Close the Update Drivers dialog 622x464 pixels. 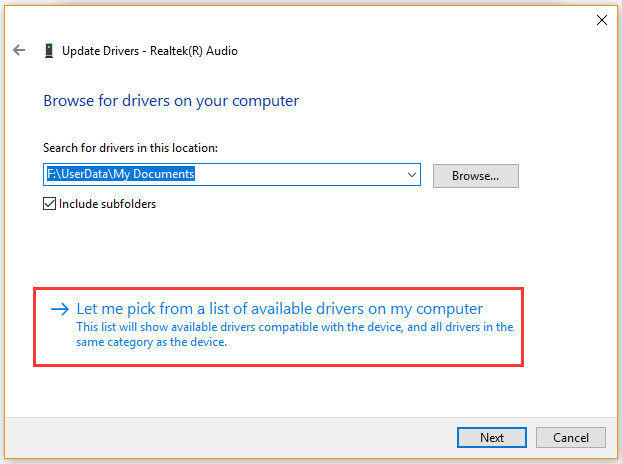(601, 20)
